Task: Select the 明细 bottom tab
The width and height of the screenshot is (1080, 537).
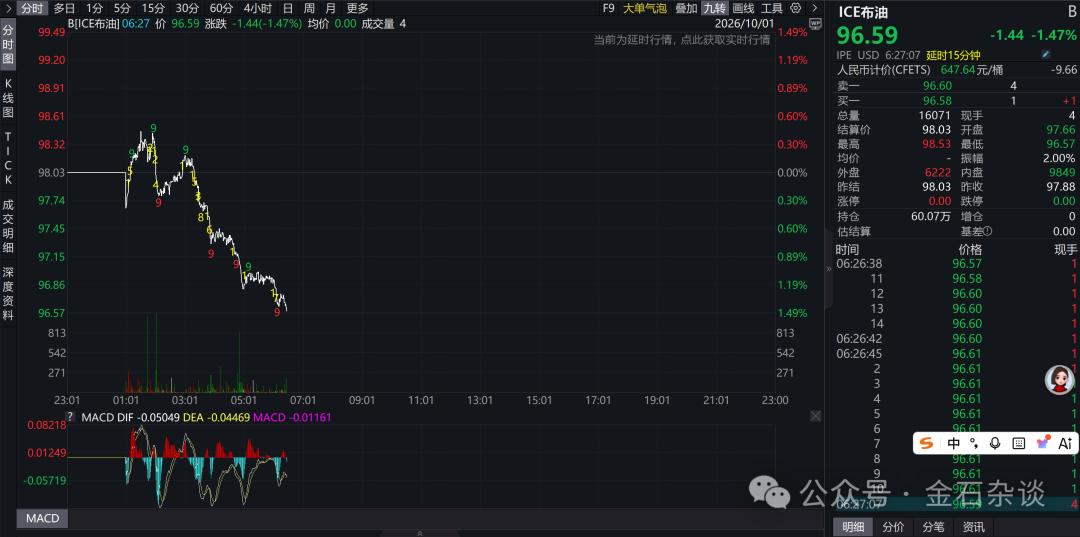Action: tap(853, 527)
